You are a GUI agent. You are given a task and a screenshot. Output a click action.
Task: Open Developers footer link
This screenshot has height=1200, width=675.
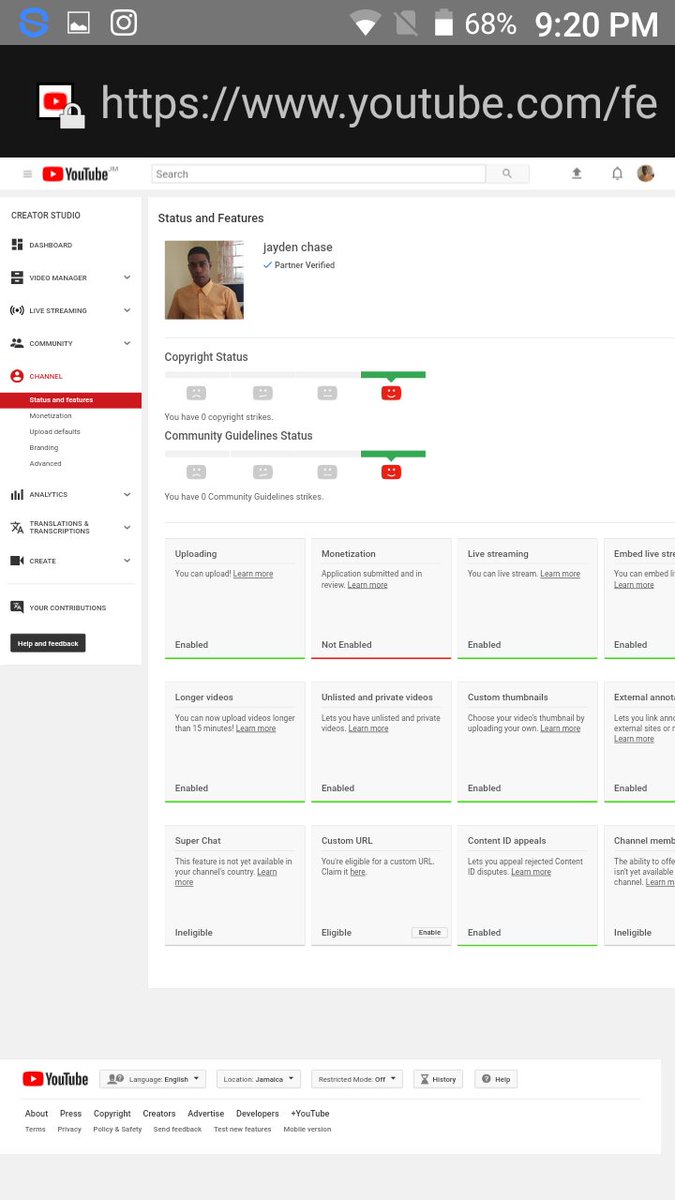coord(257,1113)
